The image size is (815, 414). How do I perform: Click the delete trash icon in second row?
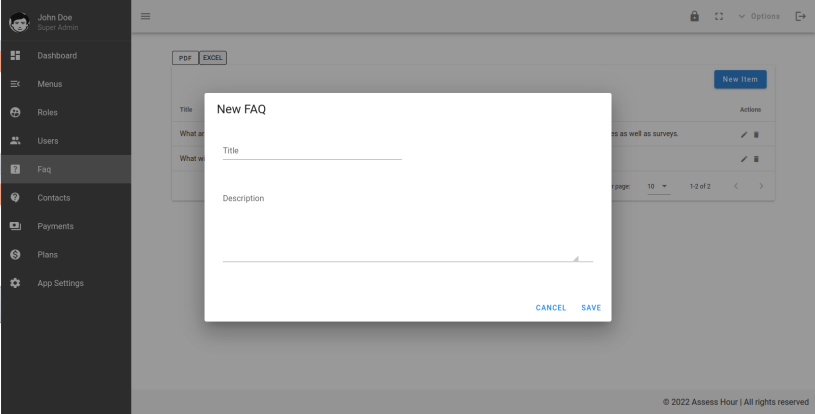coord(755,158)
